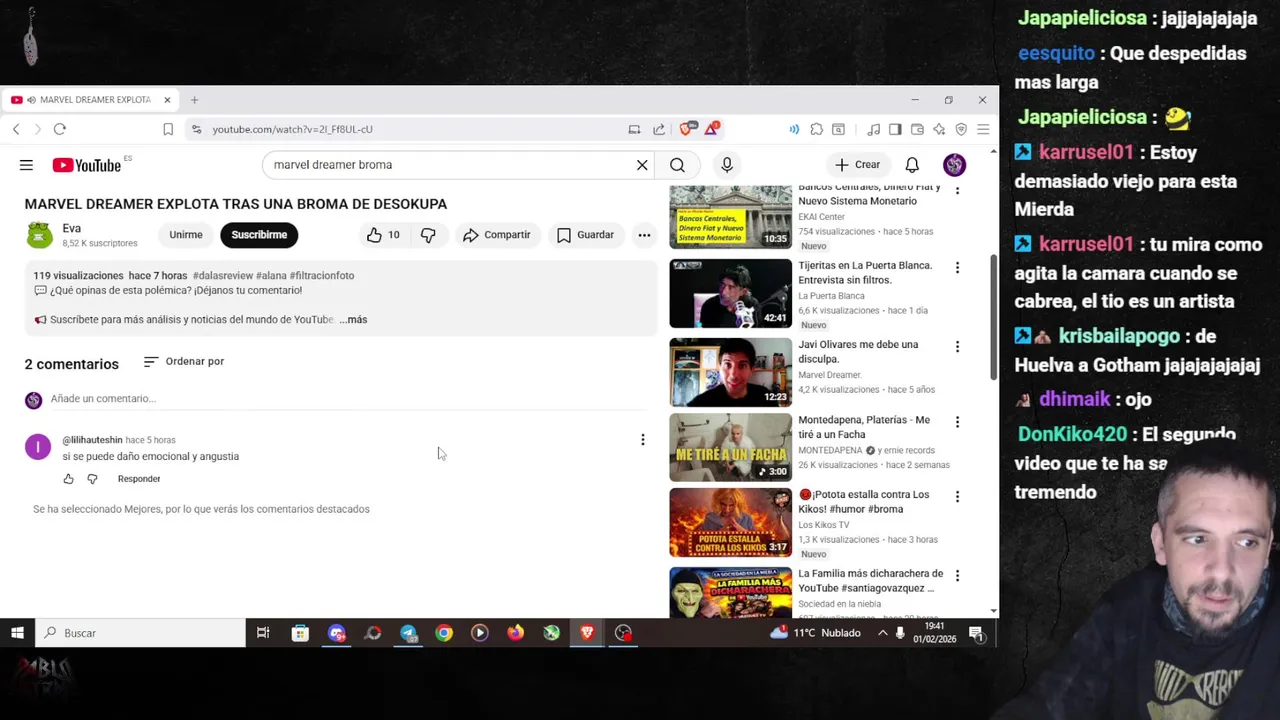
Task: Open Brave Shields lion icon
Action: [x=687, y=129]
